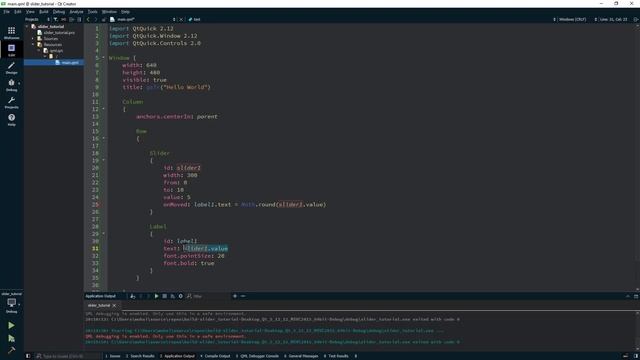
Task: Filter the project tree
Action: click(x=56, y=19)
